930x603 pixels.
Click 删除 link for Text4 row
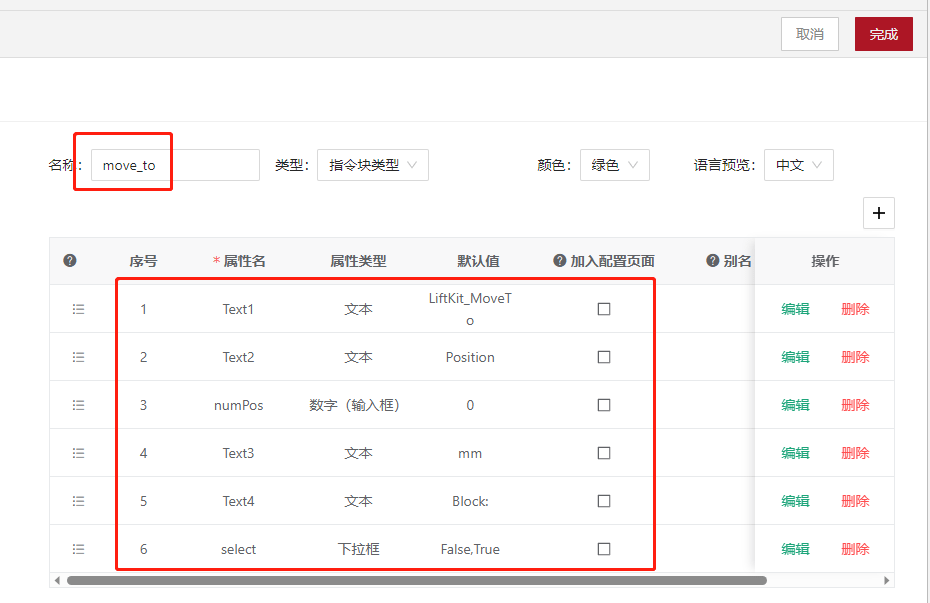click(x=855, y=501)
